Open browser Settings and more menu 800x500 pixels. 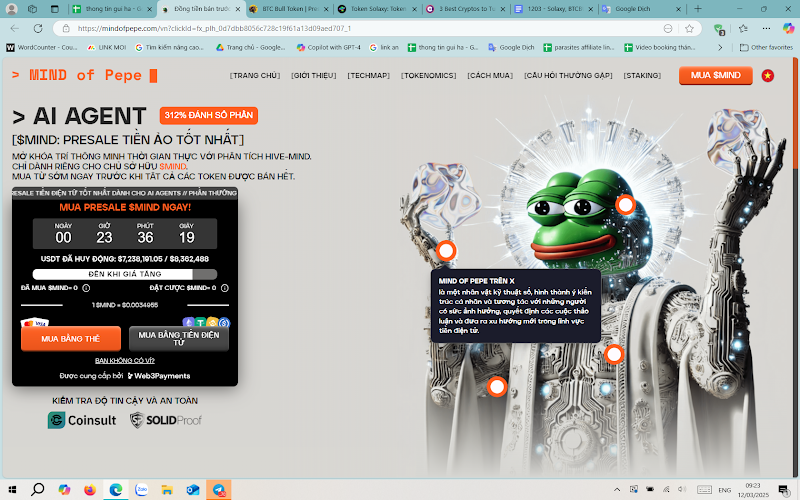[766, 29]
